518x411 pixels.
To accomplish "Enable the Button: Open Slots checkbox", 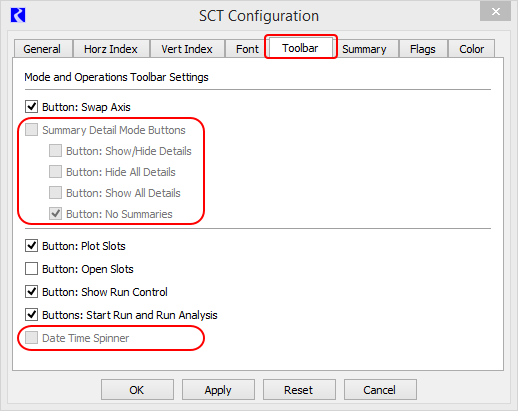I will [x=31, y=269].
